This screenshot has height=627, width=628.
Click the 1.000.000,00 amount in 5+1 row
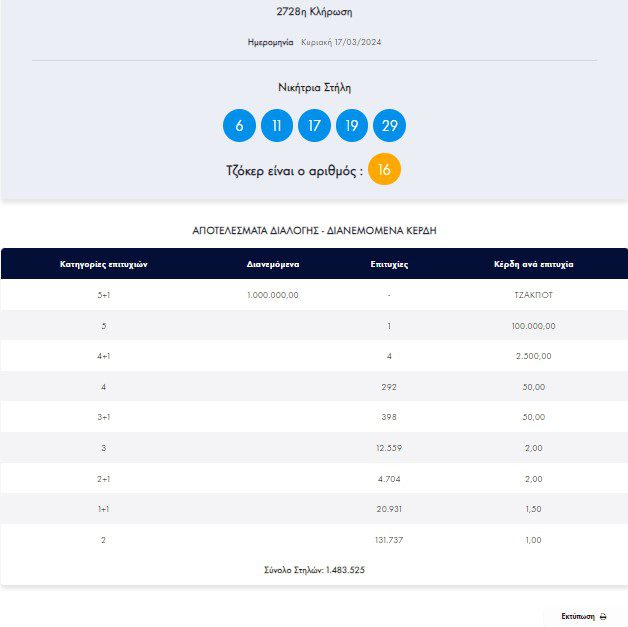point(273,295)
